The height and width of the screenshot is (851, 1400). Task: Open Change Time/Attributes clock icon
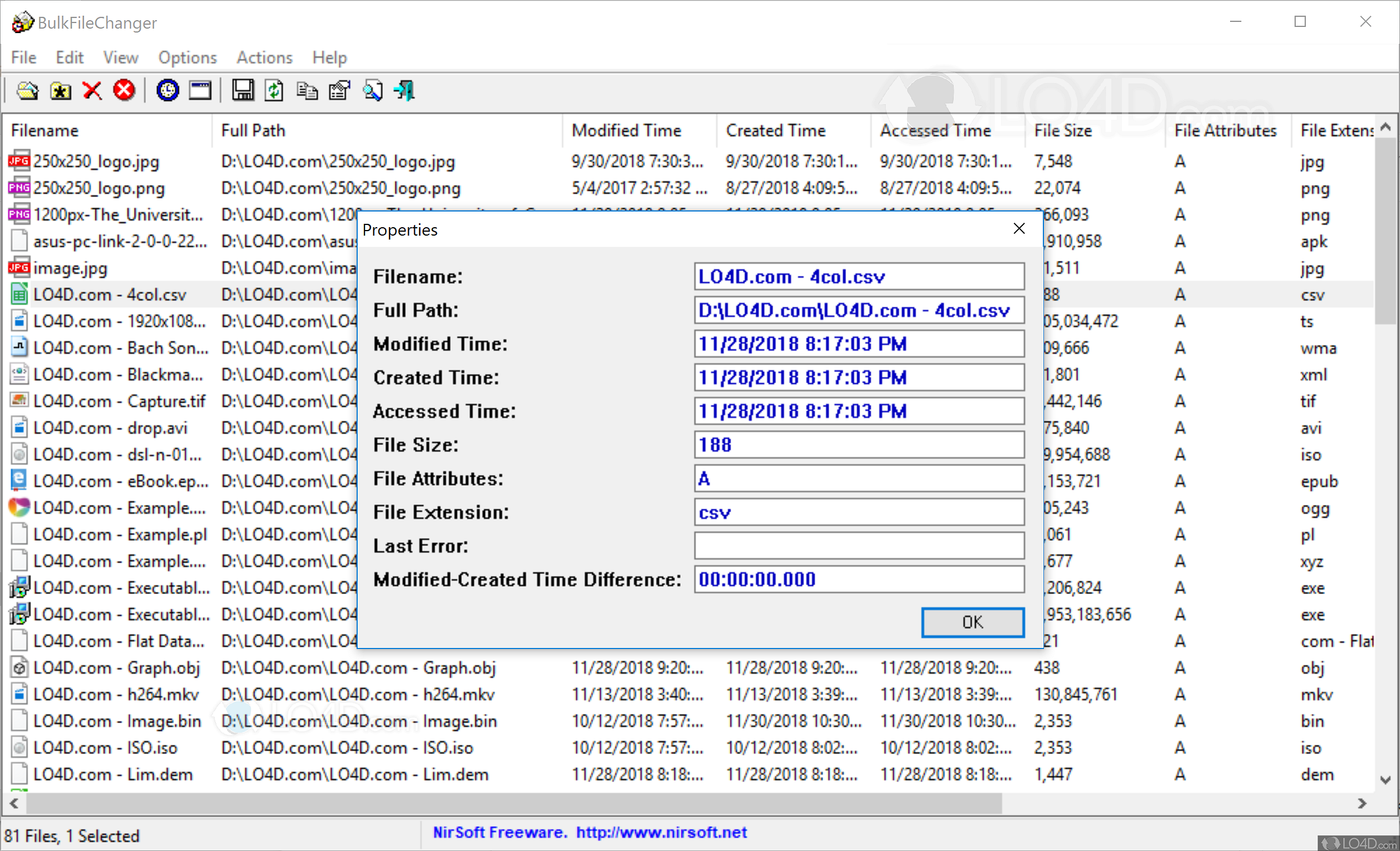pos(168,90)
